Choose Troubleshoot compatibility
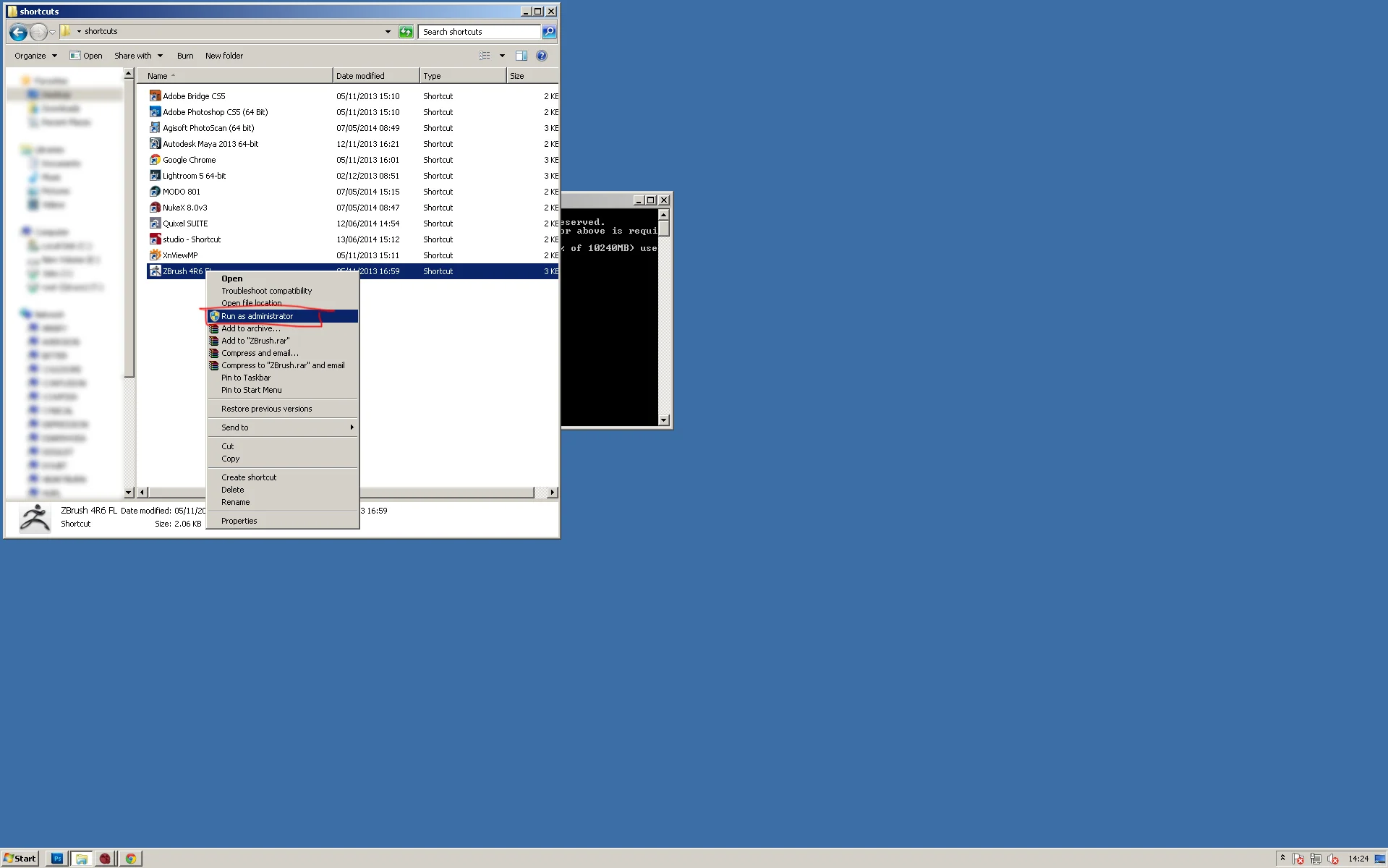This screenshot has height=868, width=1388. [282, 291]
